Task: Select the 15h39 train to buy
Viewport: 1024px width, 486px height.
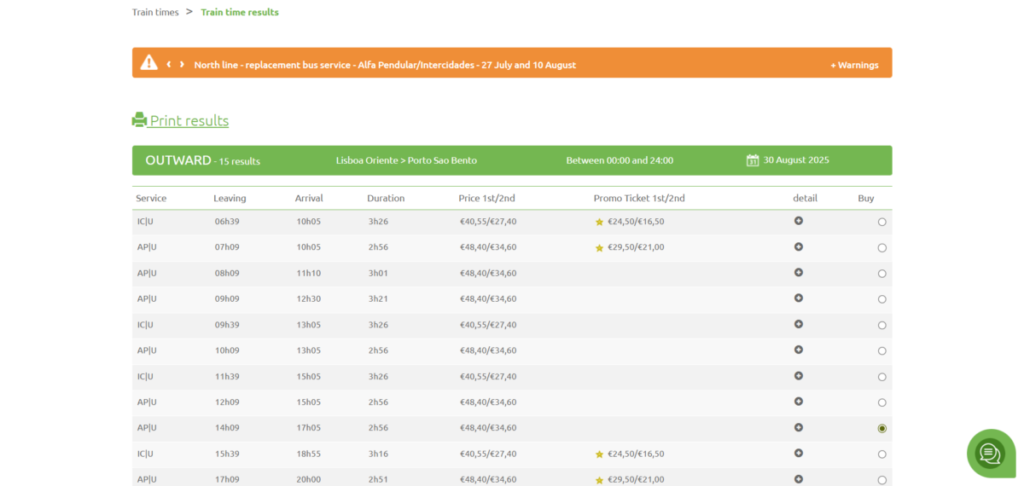Action: (x=882, y=454)
